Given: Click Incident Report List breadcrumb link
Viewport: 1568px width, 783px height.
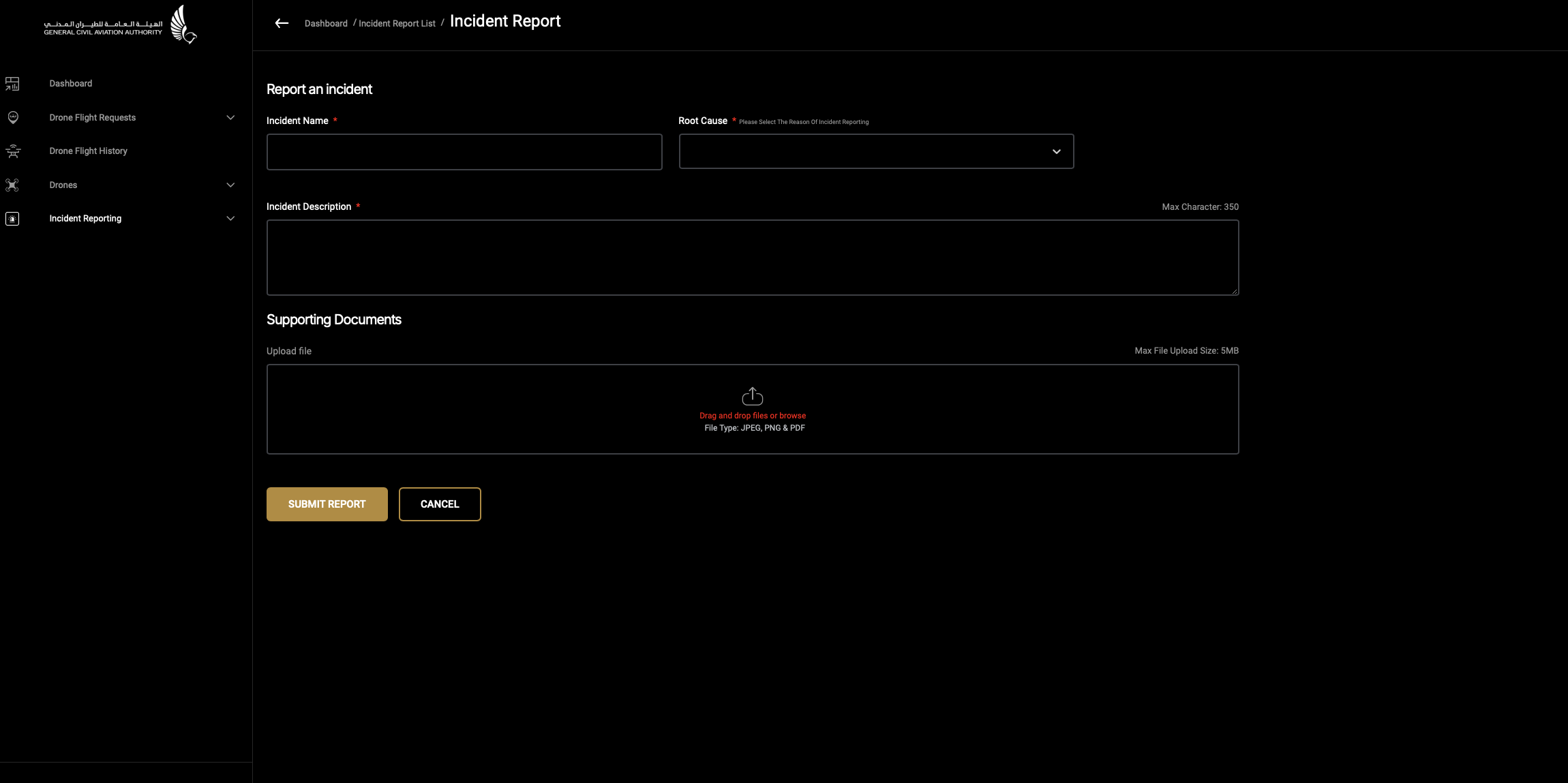Looking at the screenshot, I should tap(397, 24).
